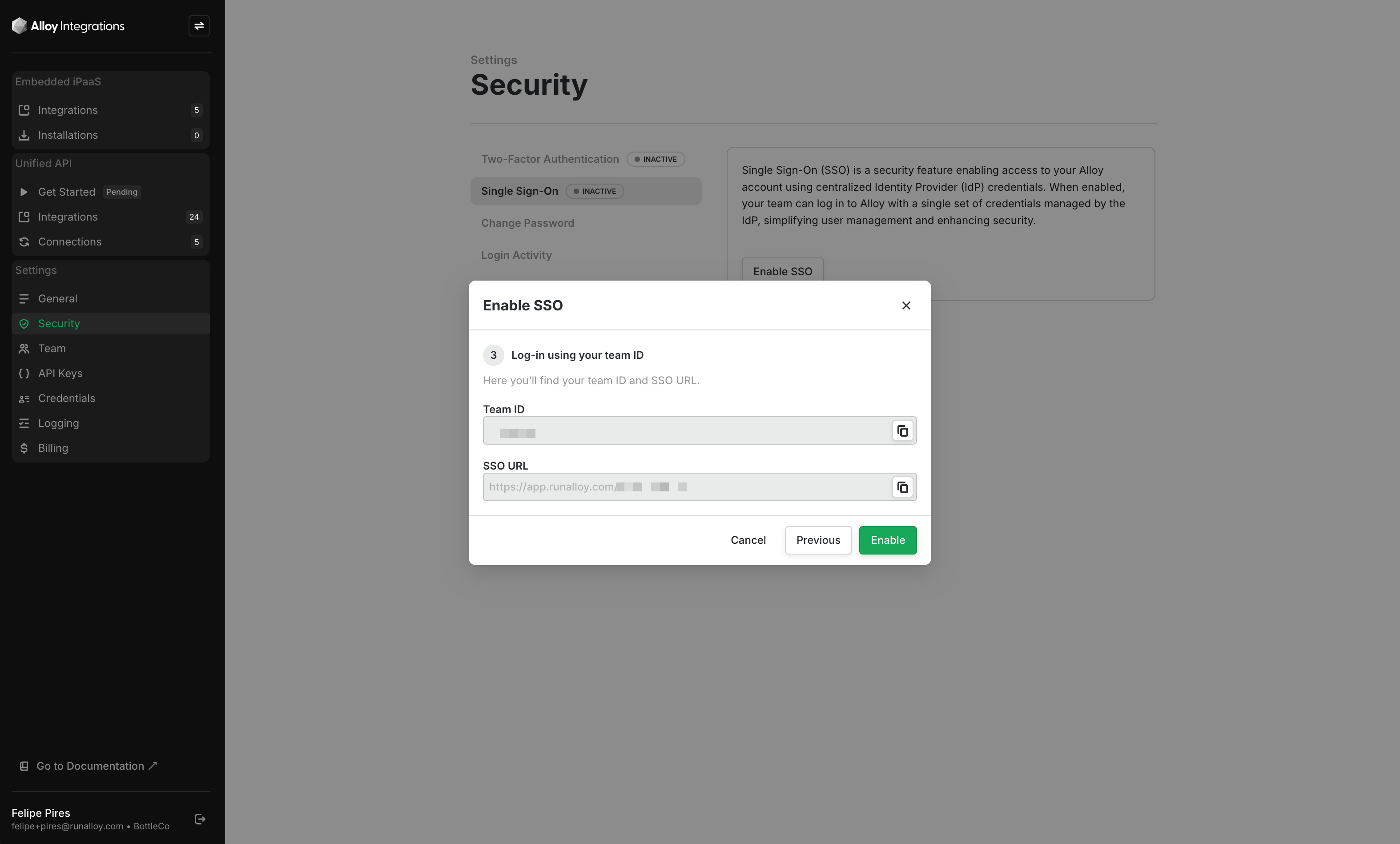
Task: Go back with the Previous button
Action: click(x=817, y=540)
